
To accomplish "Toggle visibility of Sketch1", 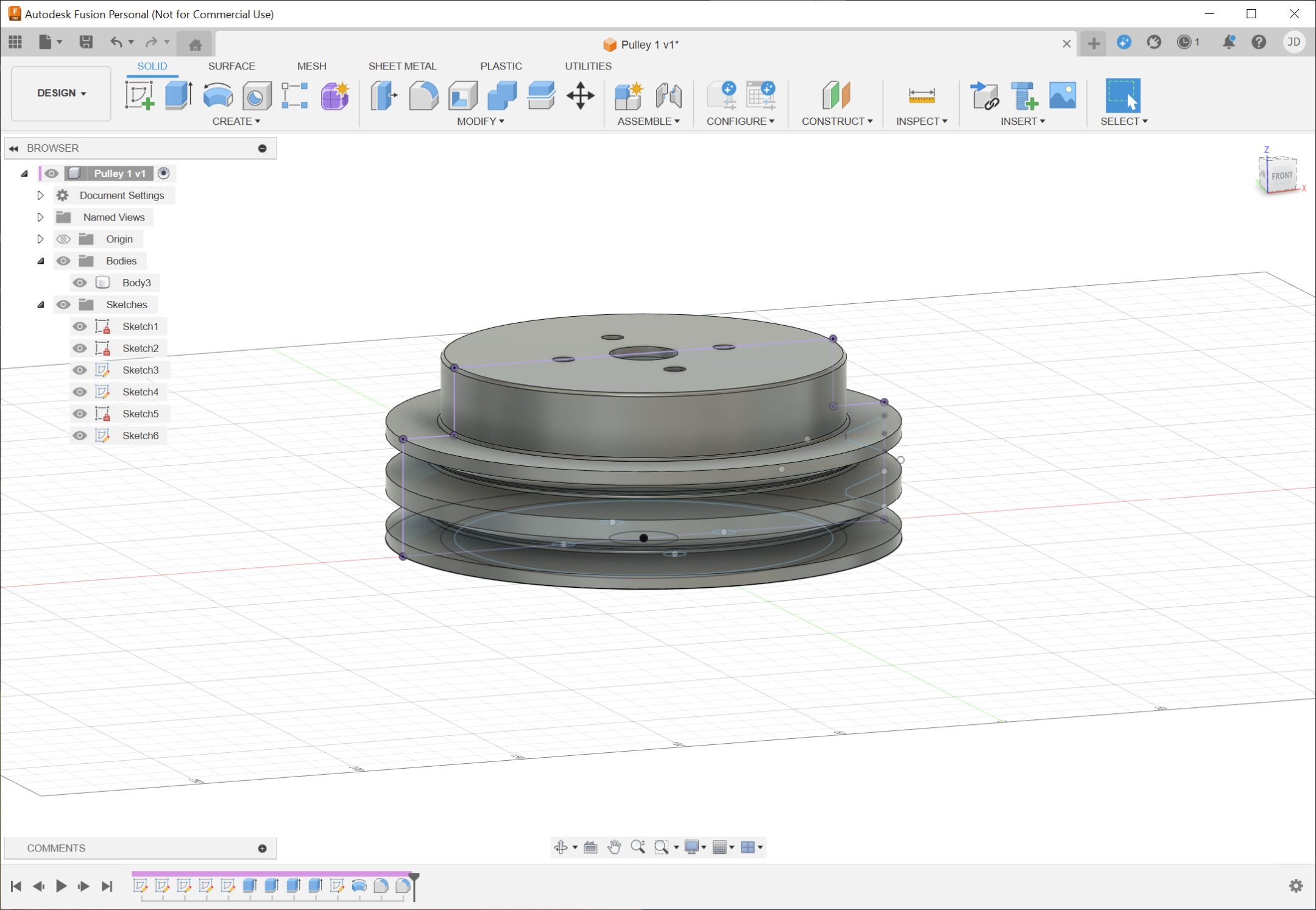I will tap(79, 326).
